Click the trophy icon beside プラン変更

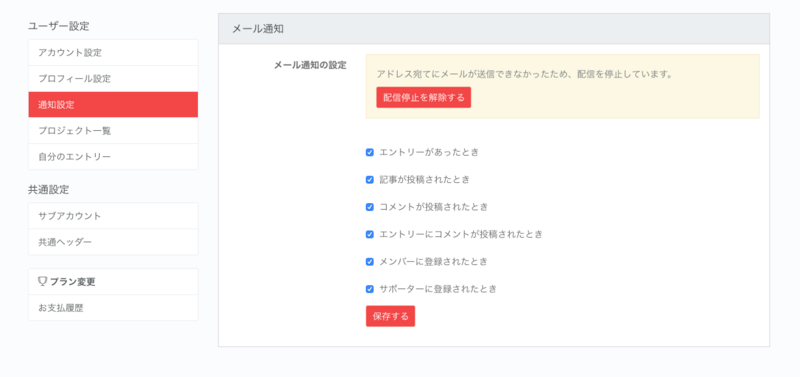pyautogui.click(x=42, y=282)
